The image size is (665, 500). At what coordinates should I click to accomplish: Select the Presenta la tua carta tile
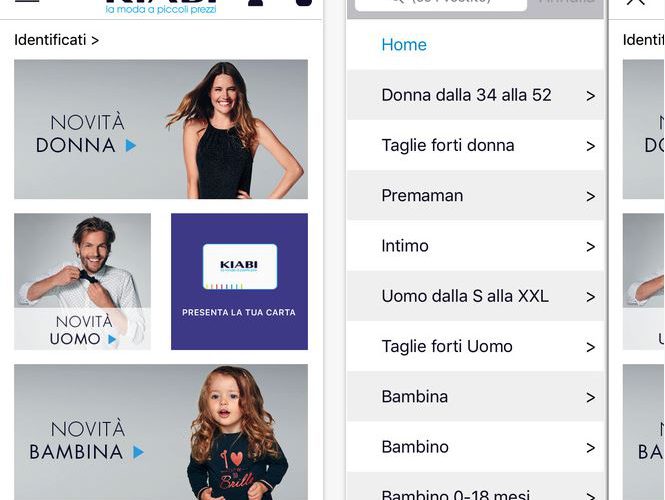[239, 282]
